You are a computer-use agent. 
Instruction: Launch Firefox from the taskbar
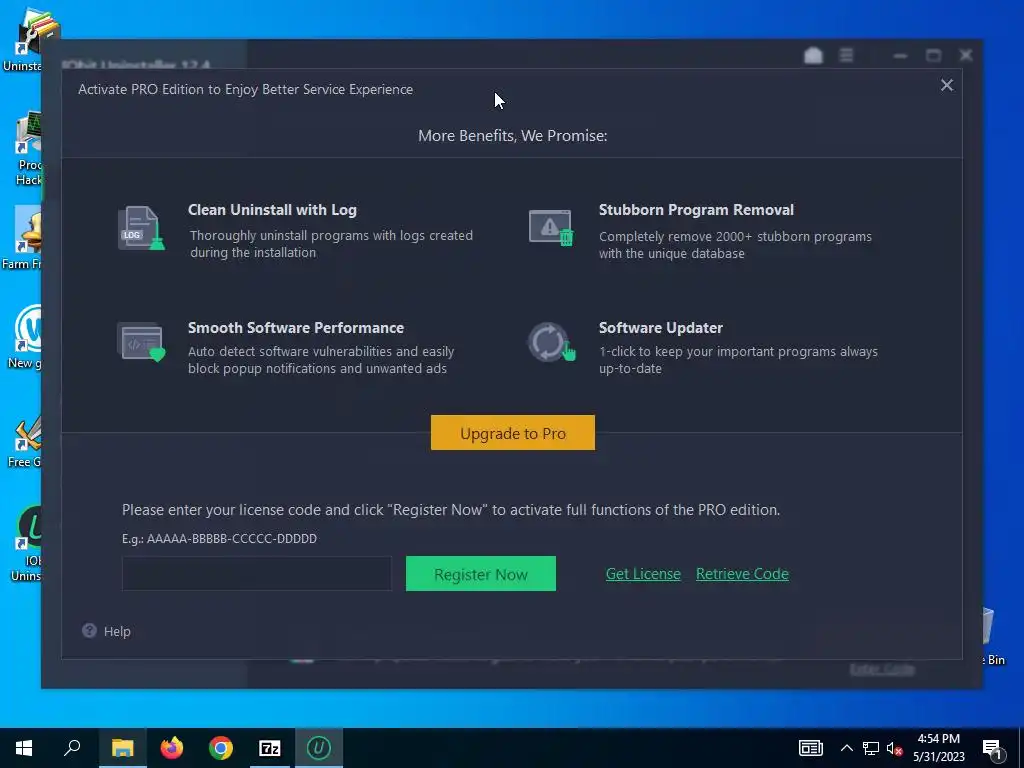(172, 748)
